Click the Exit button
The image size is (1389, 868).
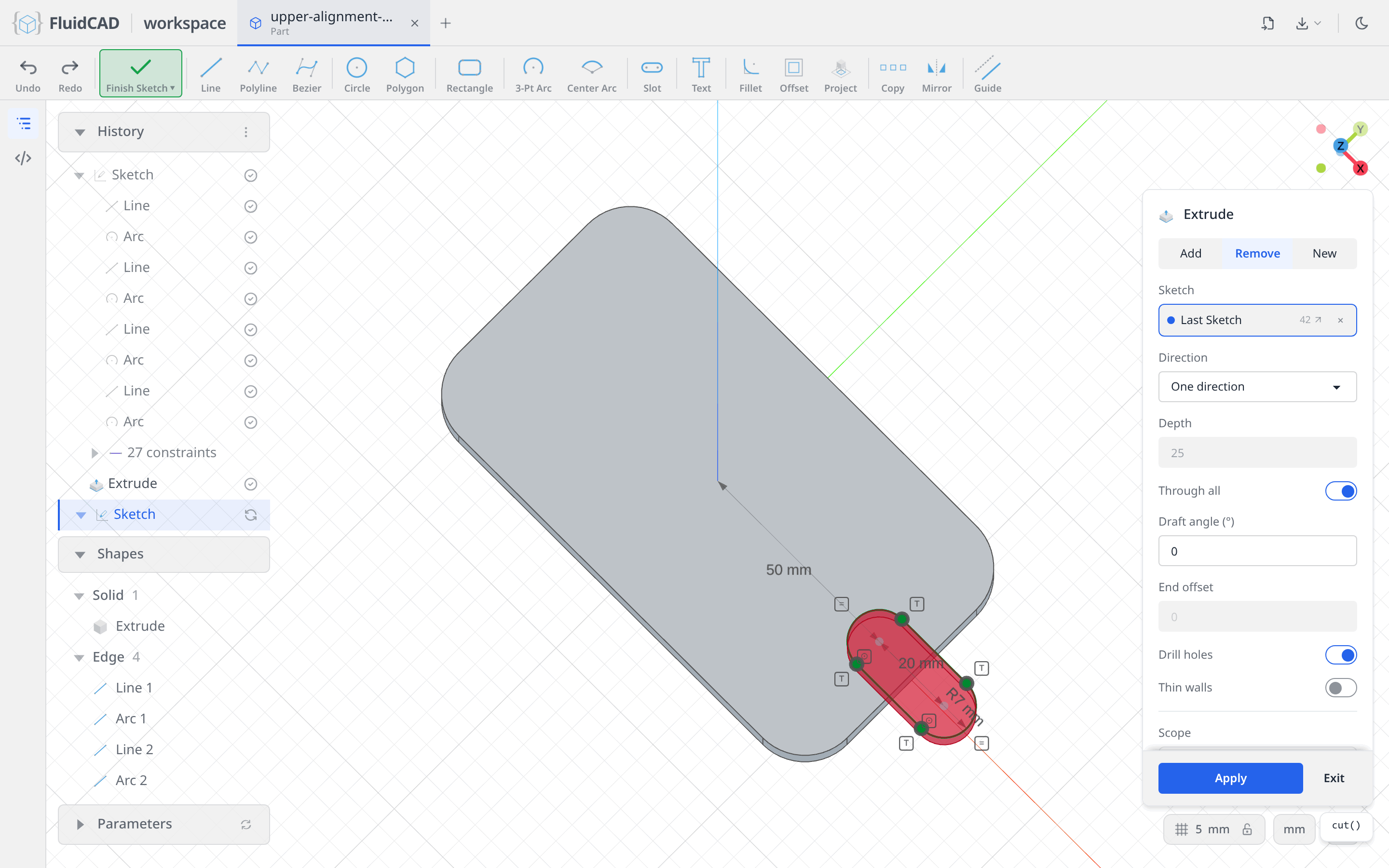pyautogui.click(x=1334, y=778)
